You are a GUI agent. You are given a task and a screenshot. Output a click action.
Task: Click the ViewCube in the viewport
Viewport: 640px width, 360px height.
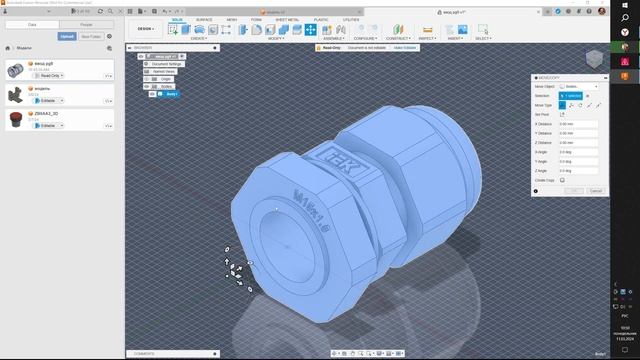pyautogui.click(x=594, y=59)
